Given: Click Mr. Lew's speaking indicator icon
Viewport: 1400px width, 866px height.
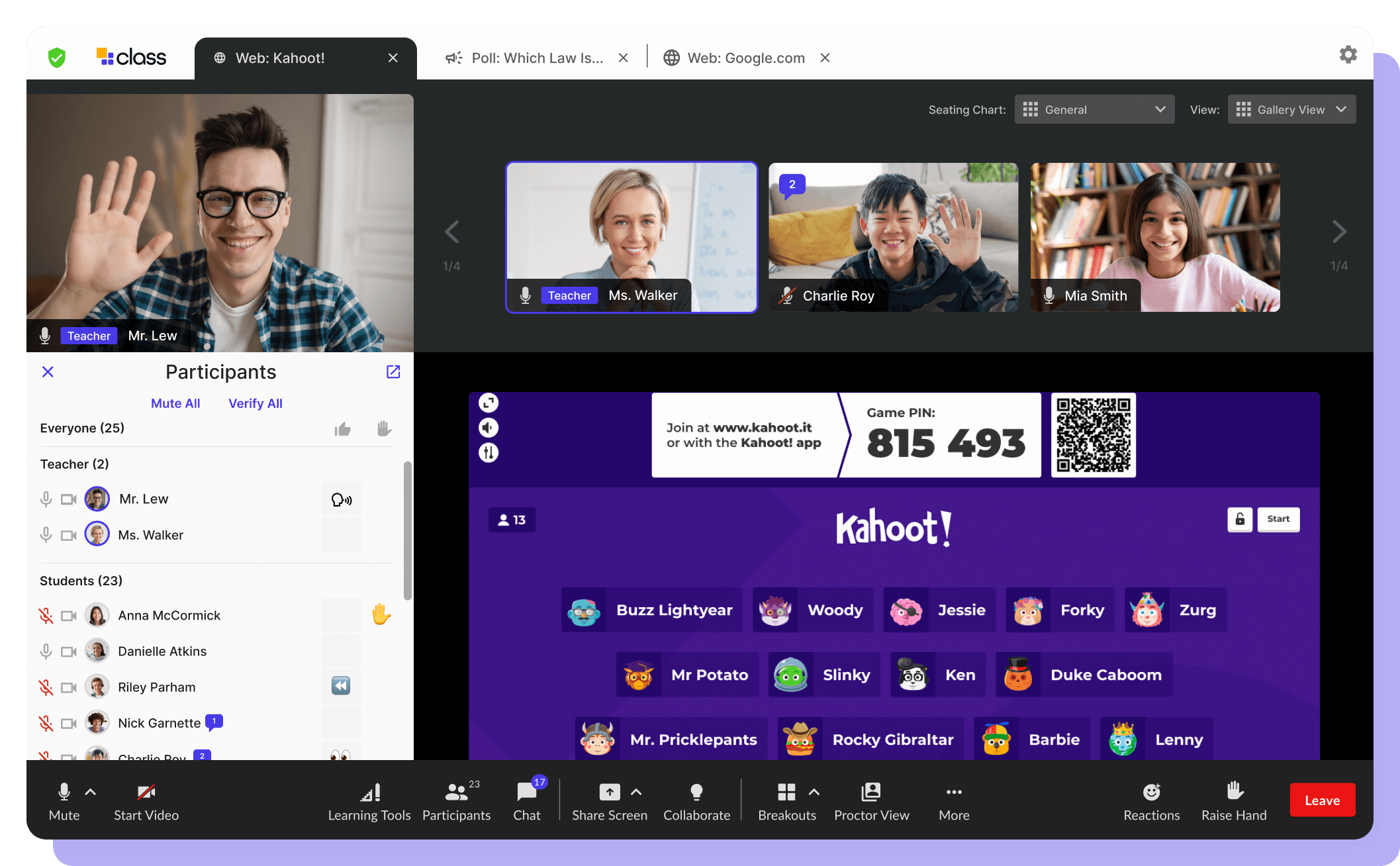Looking at the screenshot, I should coord(341,499).
